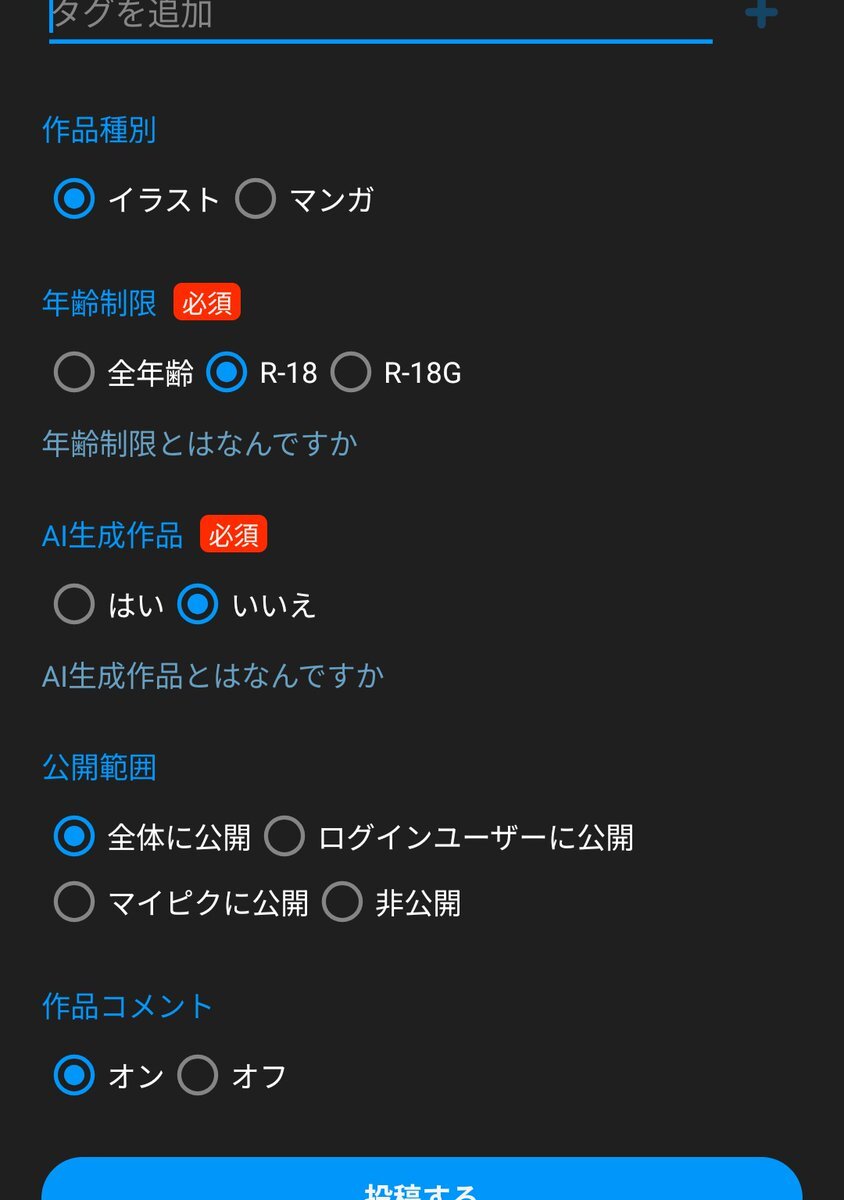Select the R-18 age restriction
This screenshot has height=1200, width=844.
pos(227,373)
